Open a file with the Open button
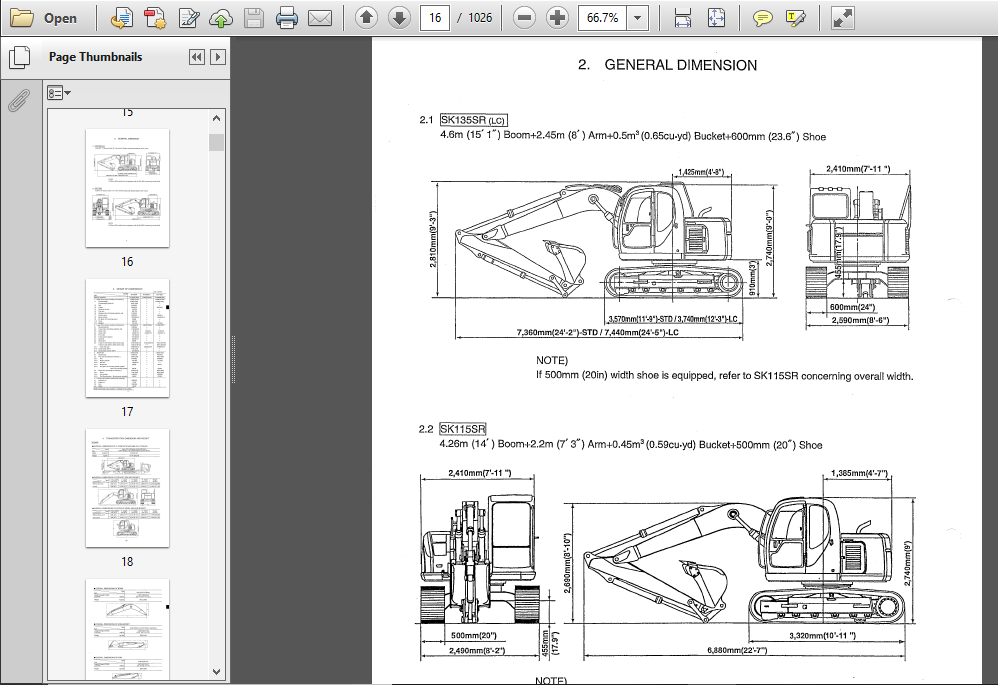This screenshot has width=998, height=685. [x=43, y=18]
